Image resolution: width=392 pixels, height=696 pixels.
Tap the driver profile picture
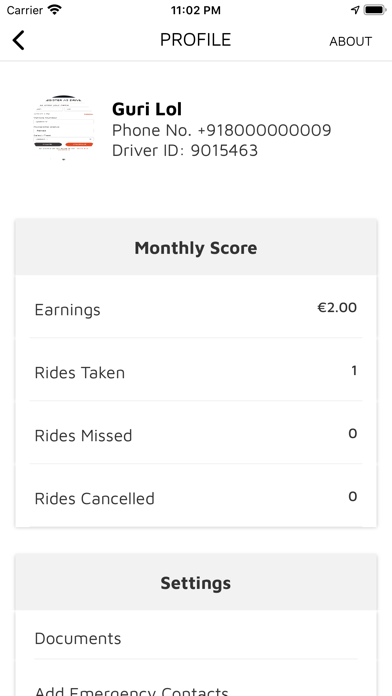pos(63,127)
